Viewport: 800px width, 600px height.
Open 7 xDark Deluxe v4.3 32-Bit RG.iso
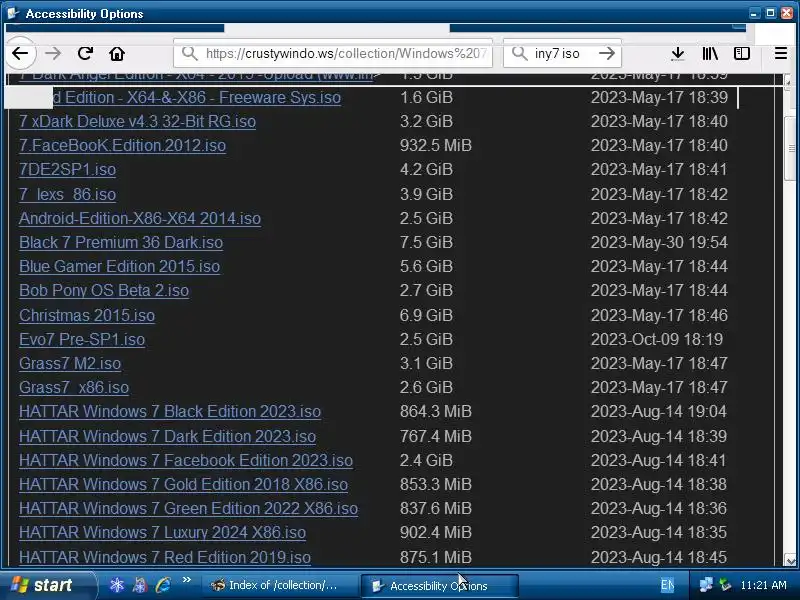click(x=137, y=121)
